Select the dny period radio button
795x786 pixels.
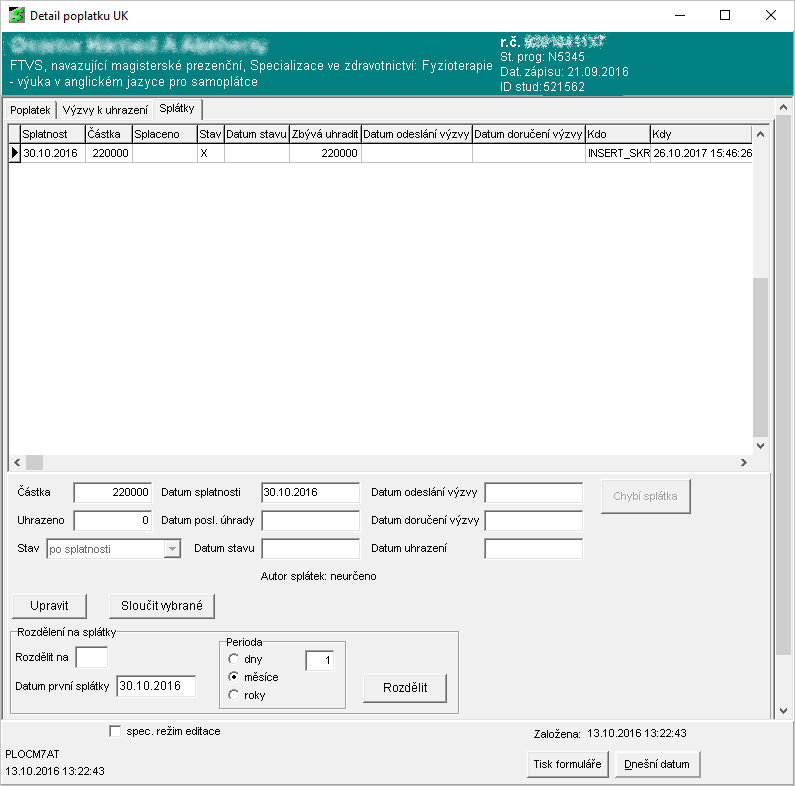pyautogui.click(x=234, y=659)
